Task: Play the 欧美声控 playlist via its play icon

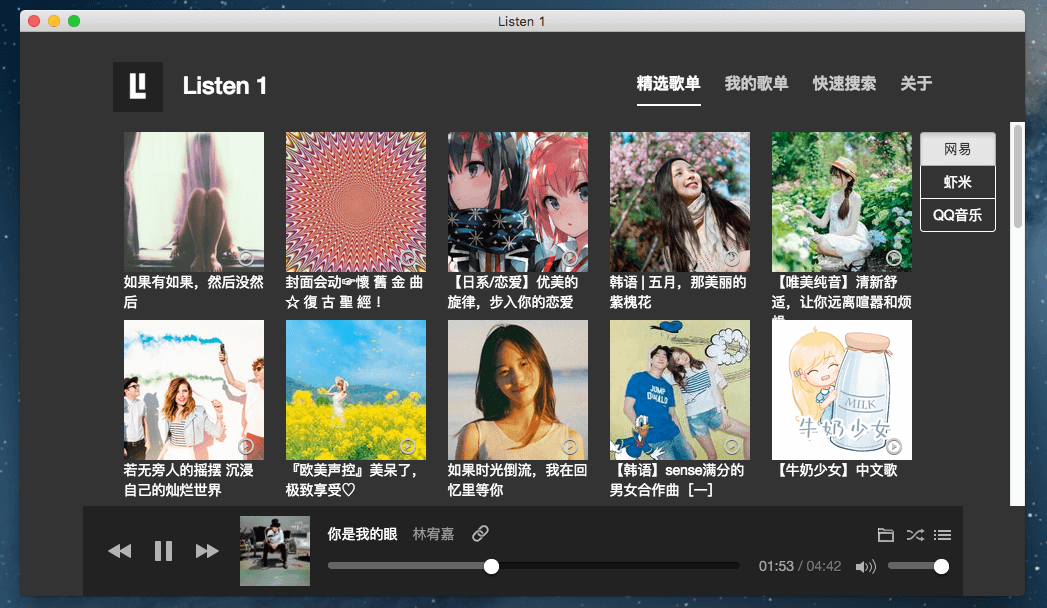Action: tap(408, 448)
